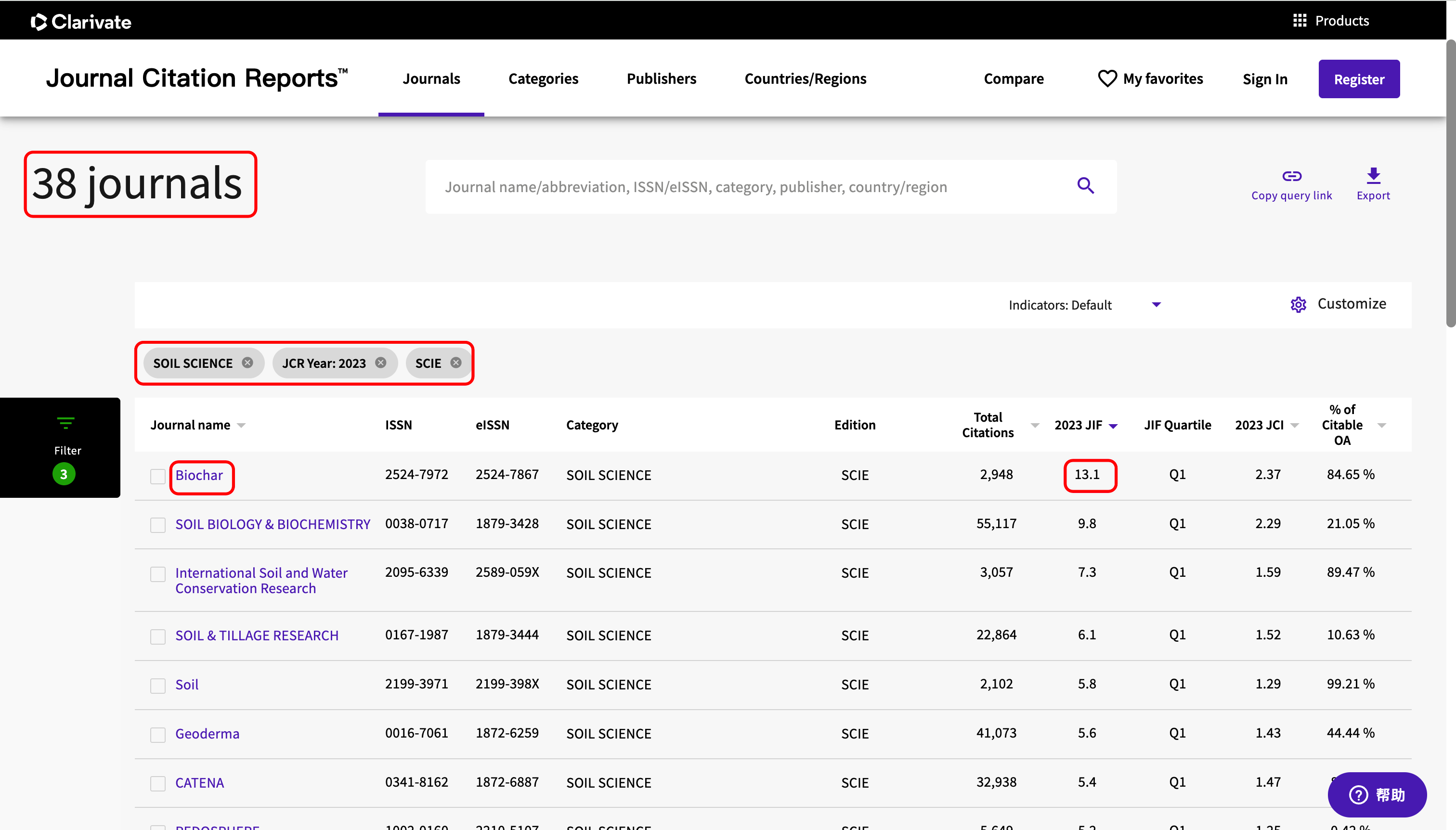This screenshot has height=830, width=1456.
Task: Expand the Indicators Default dropdown
Action: [x=1156, y=304]
